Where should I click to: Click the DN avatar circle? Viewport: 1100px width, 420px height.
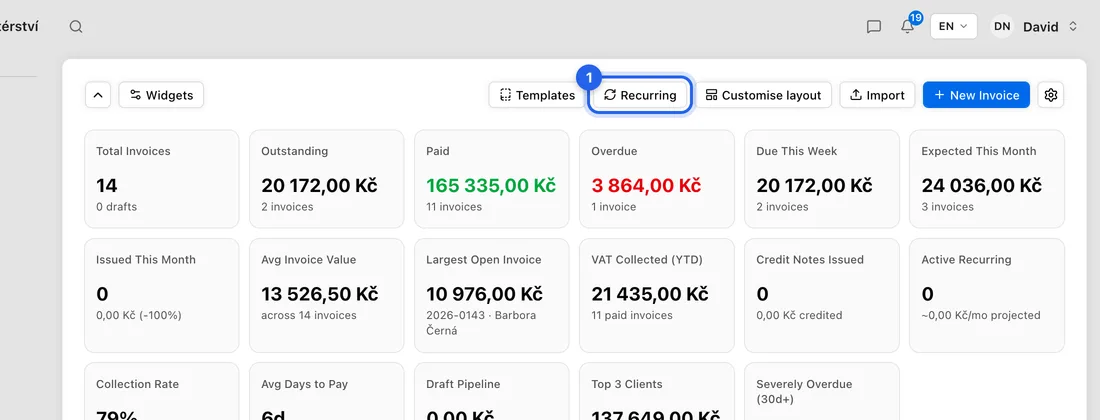[x=1002, y=27]
